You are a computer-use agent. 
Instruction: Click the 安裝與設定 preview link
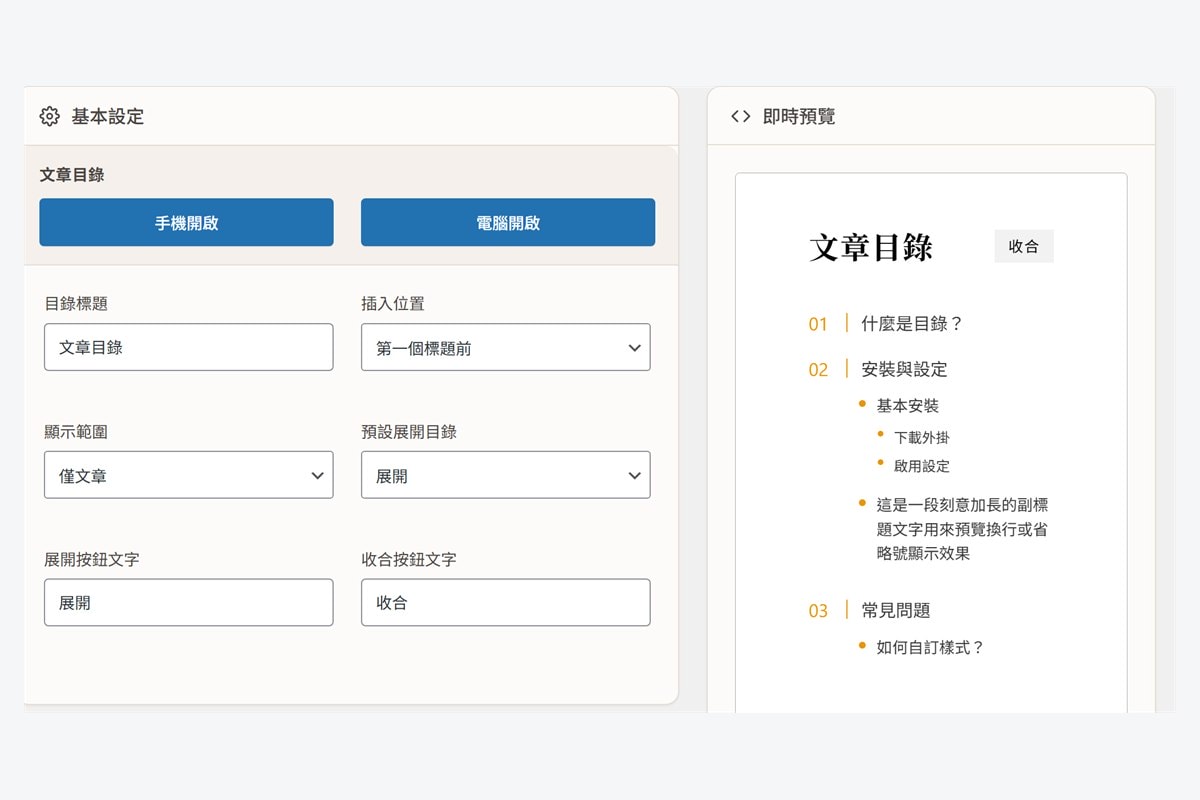click(904, 369)
